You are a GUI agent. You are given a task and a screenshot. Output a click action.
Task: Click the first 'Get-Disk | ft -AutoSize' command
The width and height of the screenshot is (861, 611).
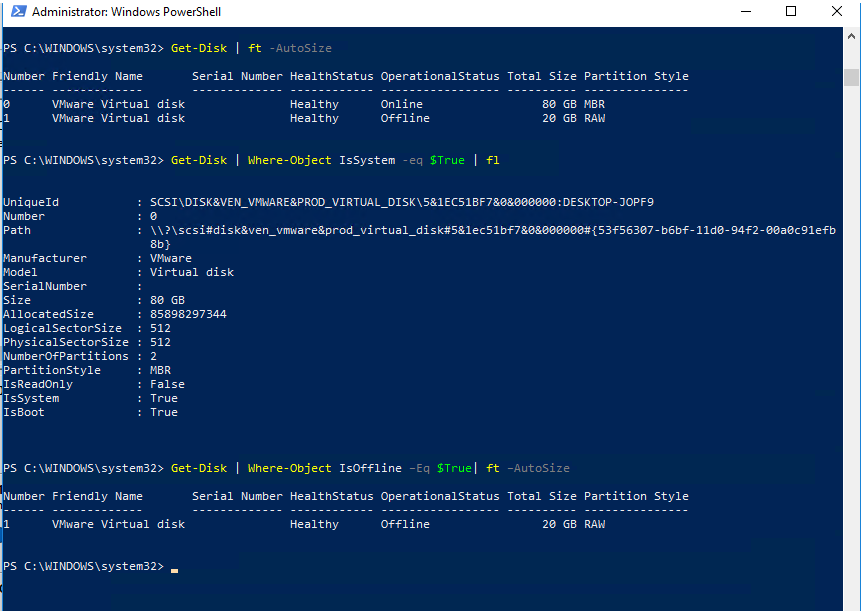click(251, 48)
